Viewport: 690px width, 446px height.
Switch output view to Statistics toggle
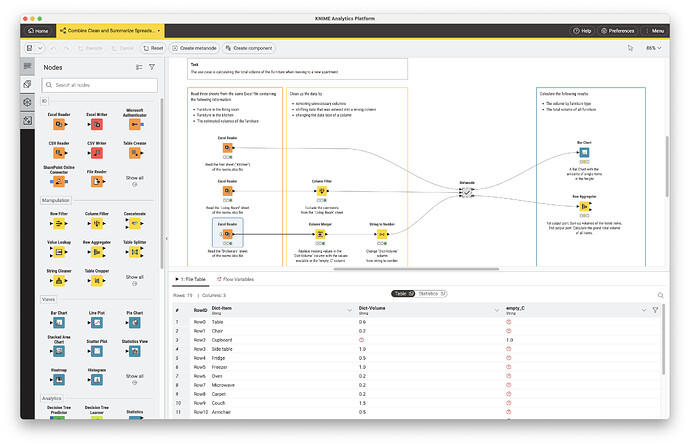[x=432, y=293]
